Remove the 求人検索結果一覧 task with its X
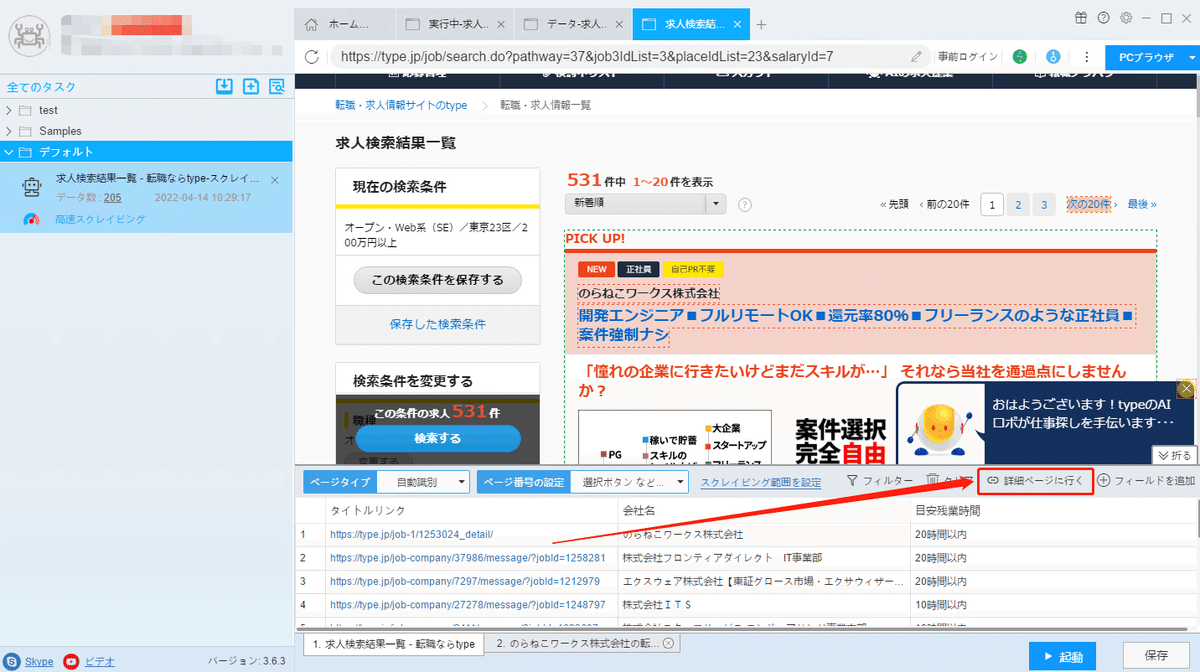 coord(276,180)
